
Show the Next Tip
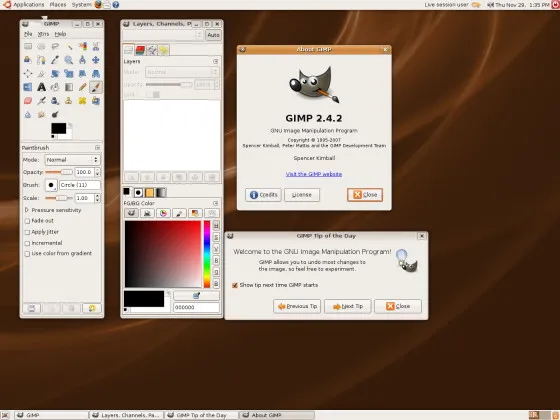[x=348, y=306]
